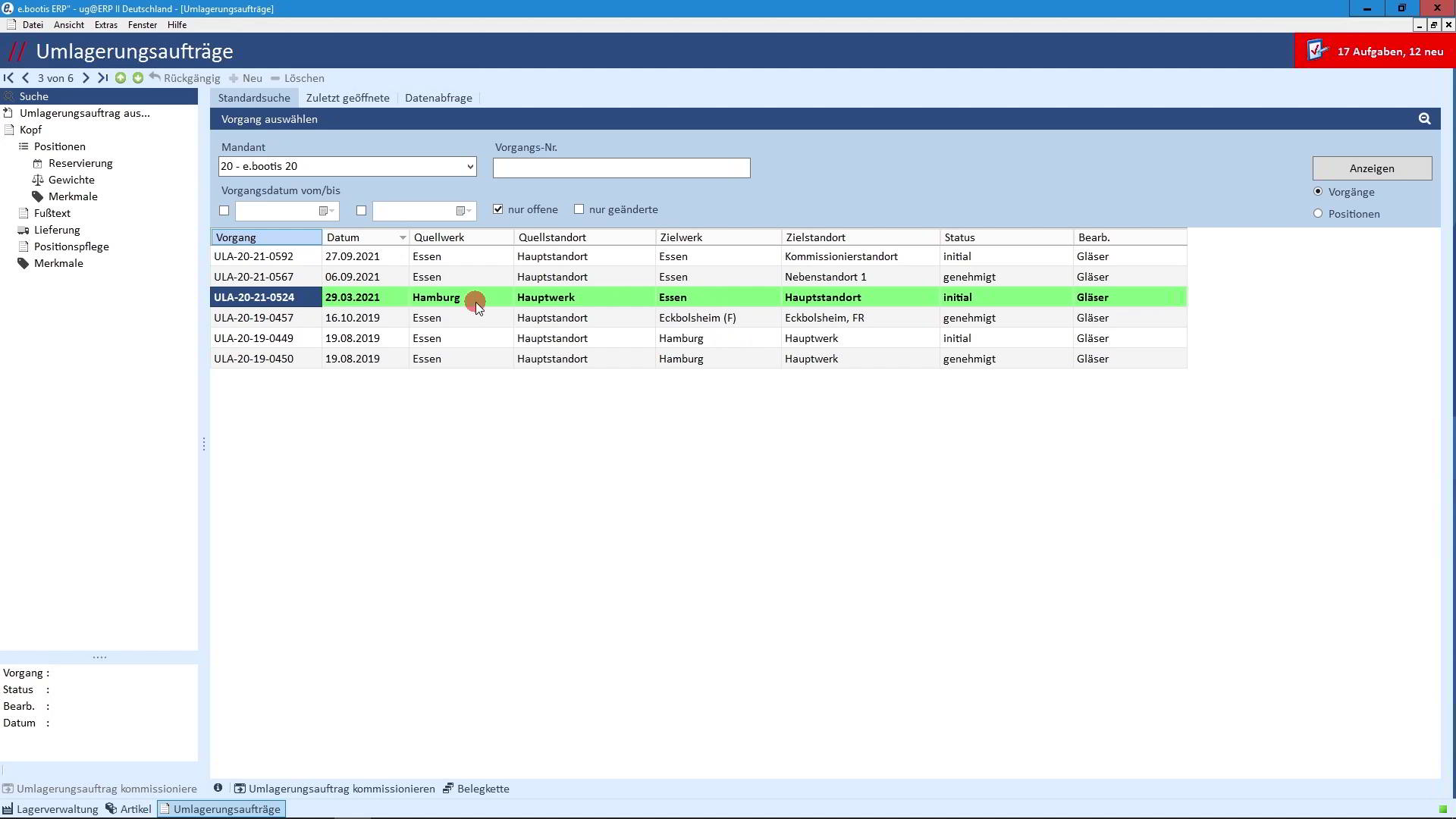Click the first green circular arrow icon
The width and height of the screenshot is (1456, 819).
(121, 78)
